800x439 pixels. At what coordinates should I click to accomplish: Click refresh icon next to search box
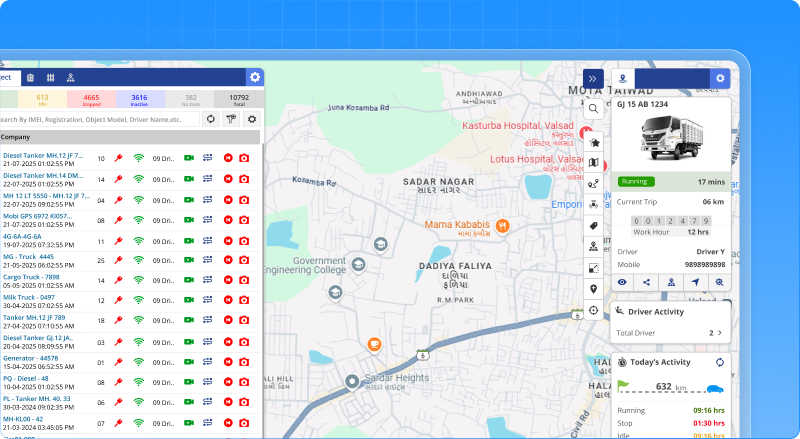[x=211, y=119]
